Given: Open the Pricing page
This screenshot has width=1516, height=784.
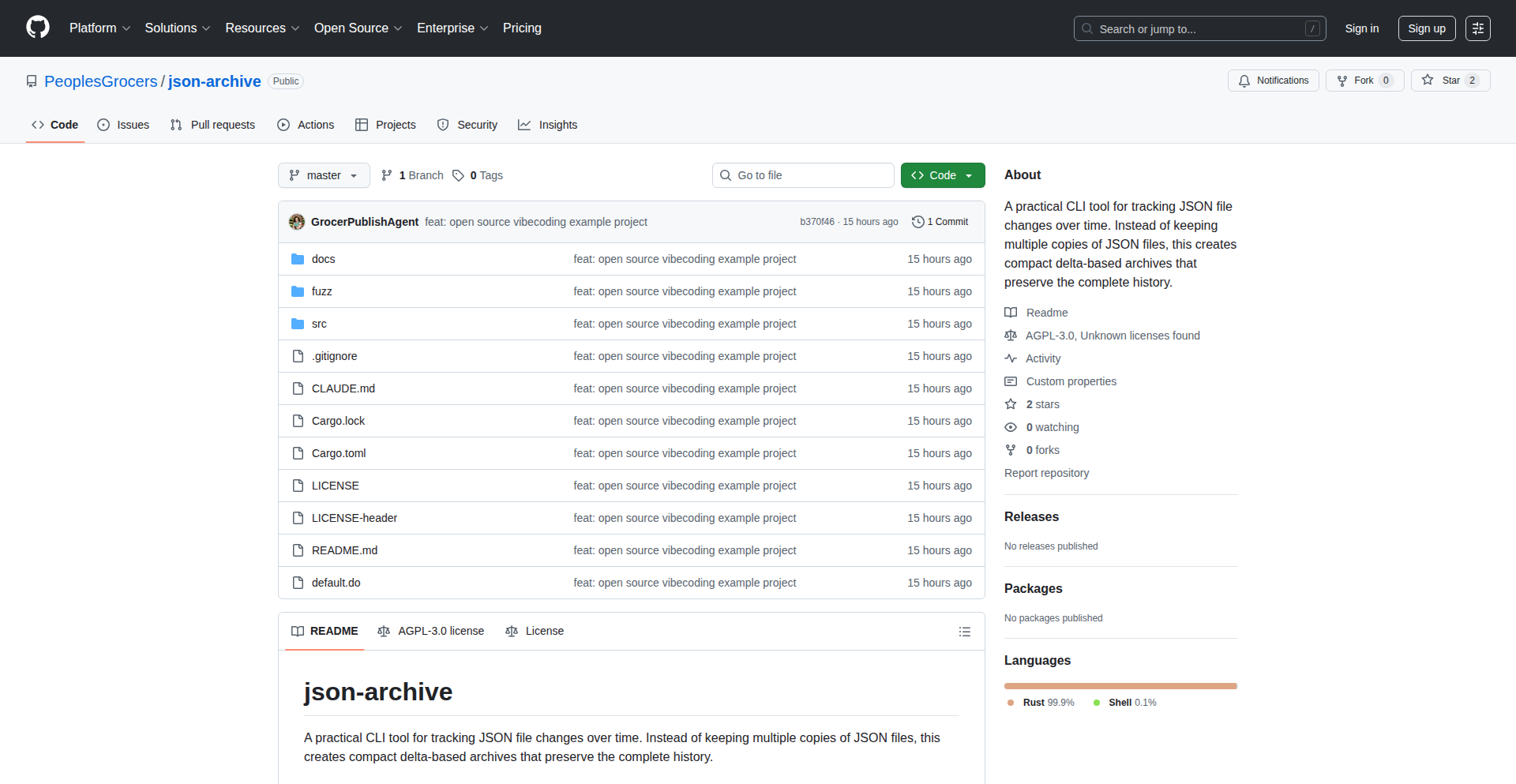Looking at the screenshot, I should [x=522, y=28].
